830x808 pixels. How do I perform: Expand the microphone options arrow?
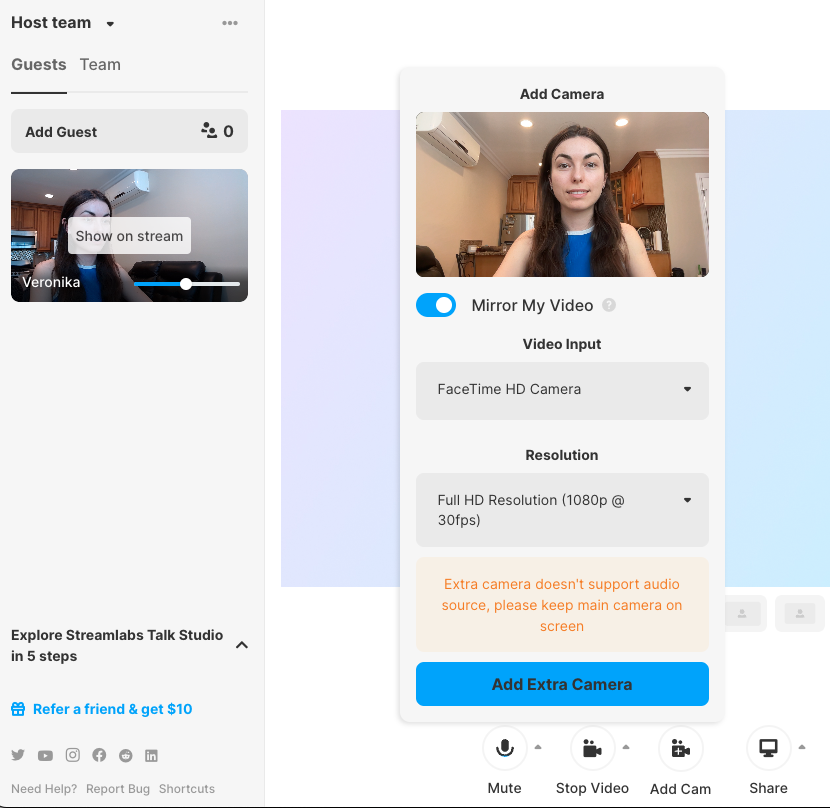538,747
